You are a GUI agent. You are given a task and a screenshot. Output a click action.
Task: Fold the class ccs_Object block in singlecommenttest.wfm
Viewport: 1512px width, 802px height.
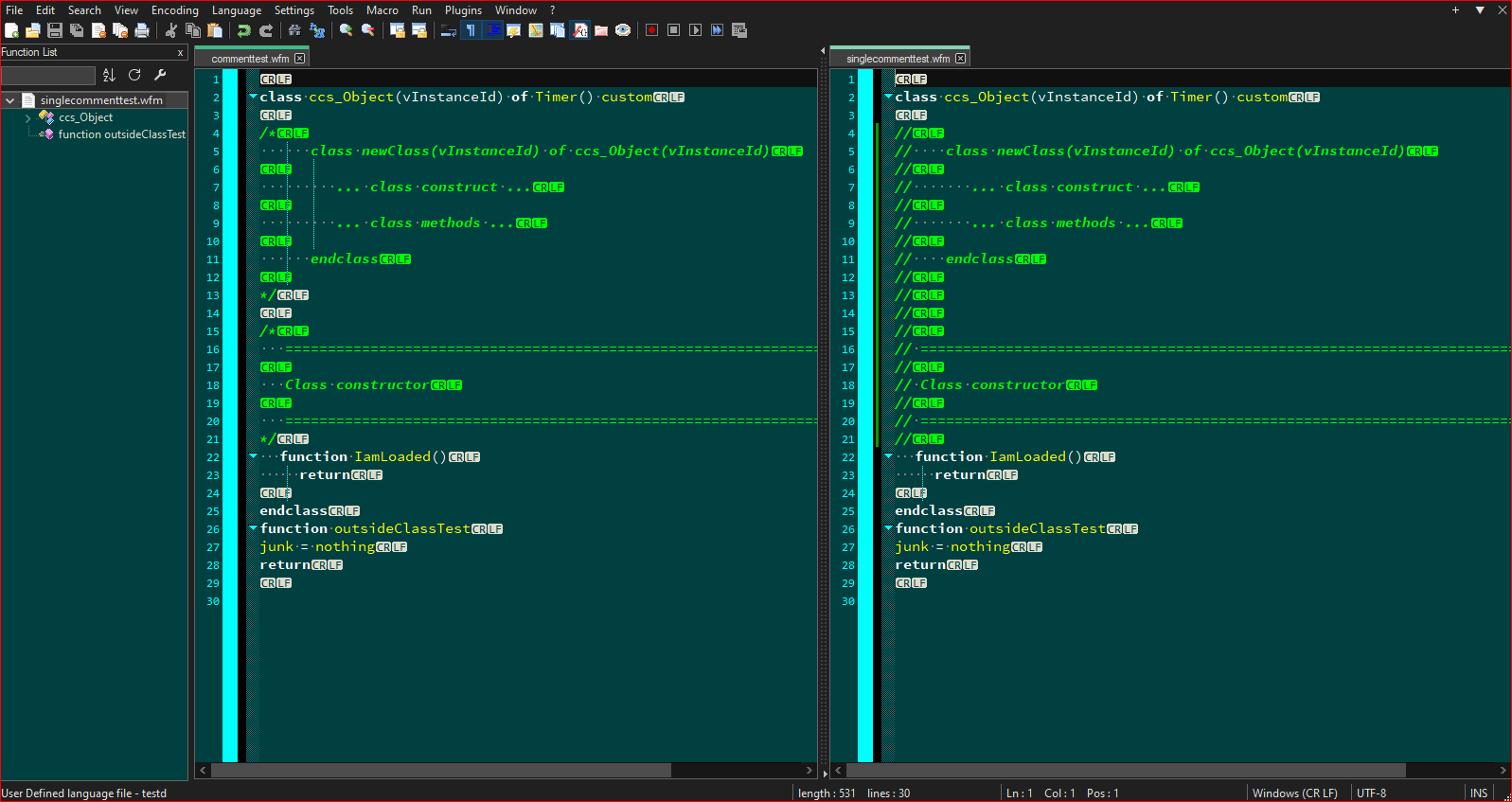pos(888,97)
